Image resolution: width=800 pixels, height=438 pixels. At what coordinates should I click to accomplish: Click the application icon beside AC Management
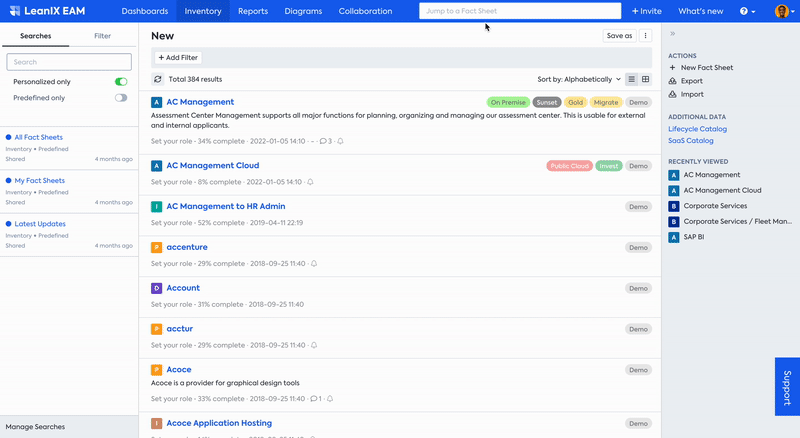click(157, 102)
